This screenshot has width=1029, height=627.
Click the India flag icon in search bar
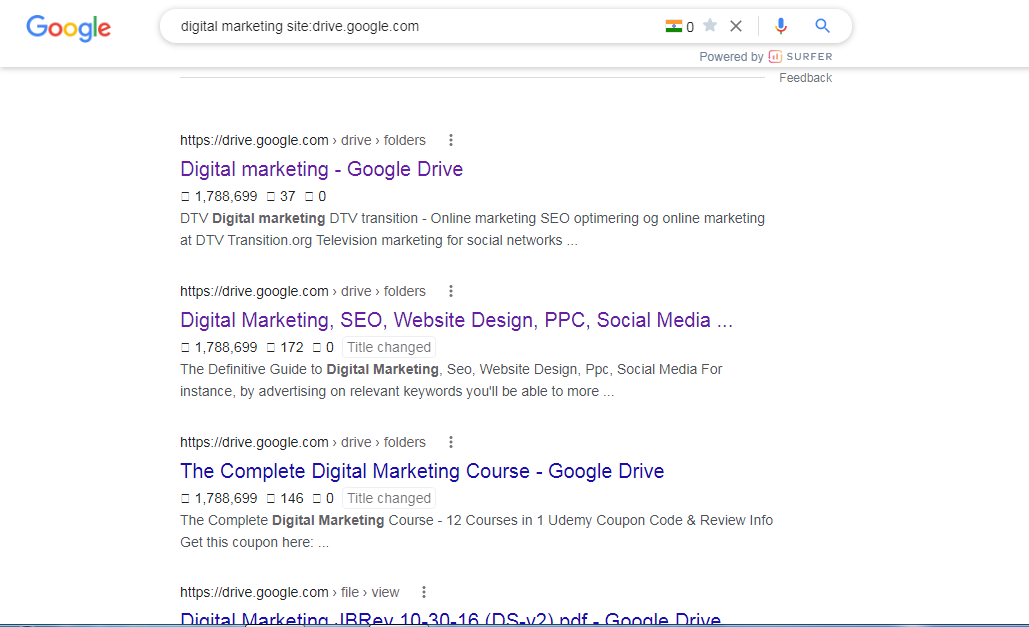pyautogui.click(x=673, y=26)
